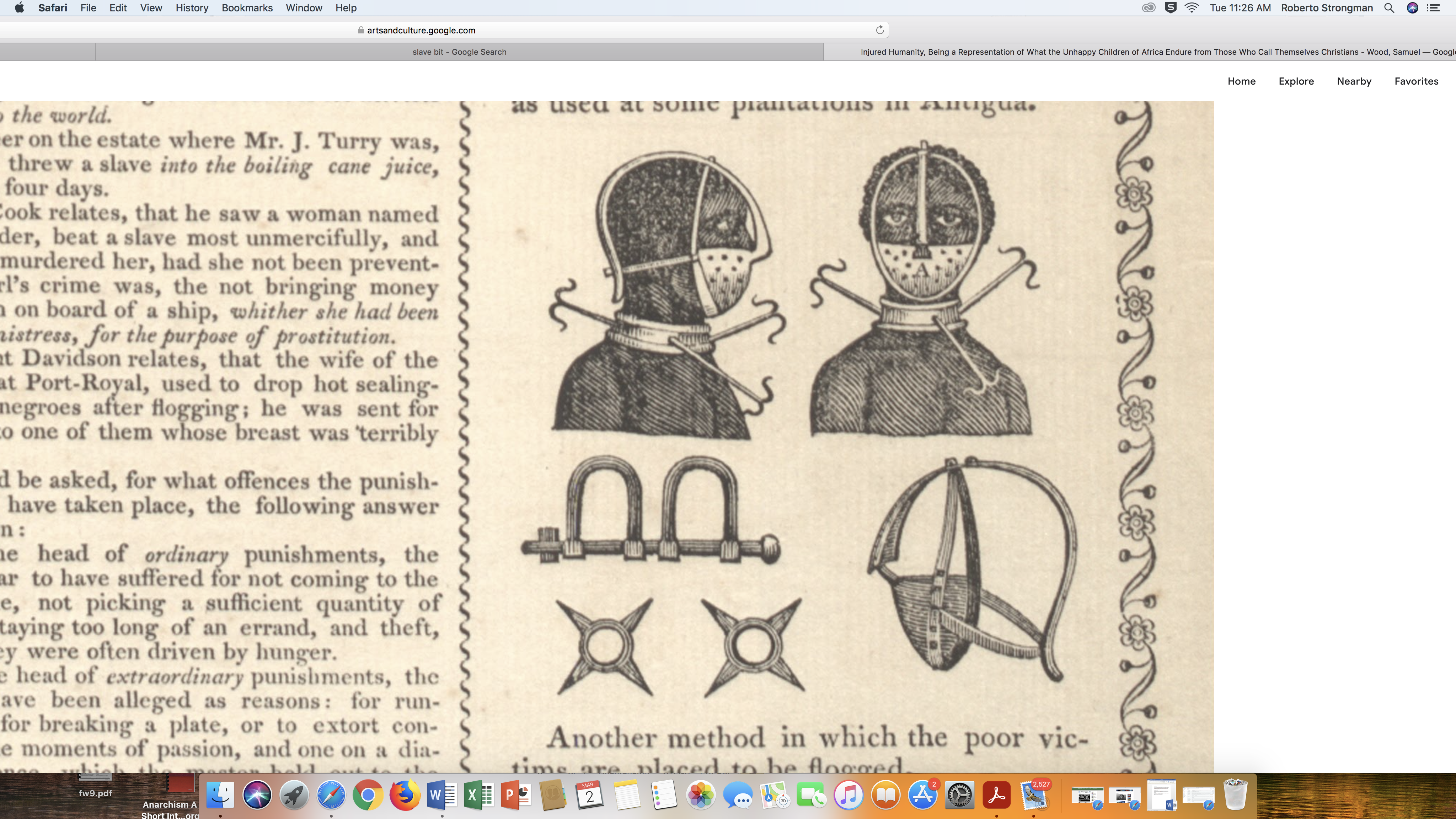Open Firefox from the Dock

[x=405, y=795]
